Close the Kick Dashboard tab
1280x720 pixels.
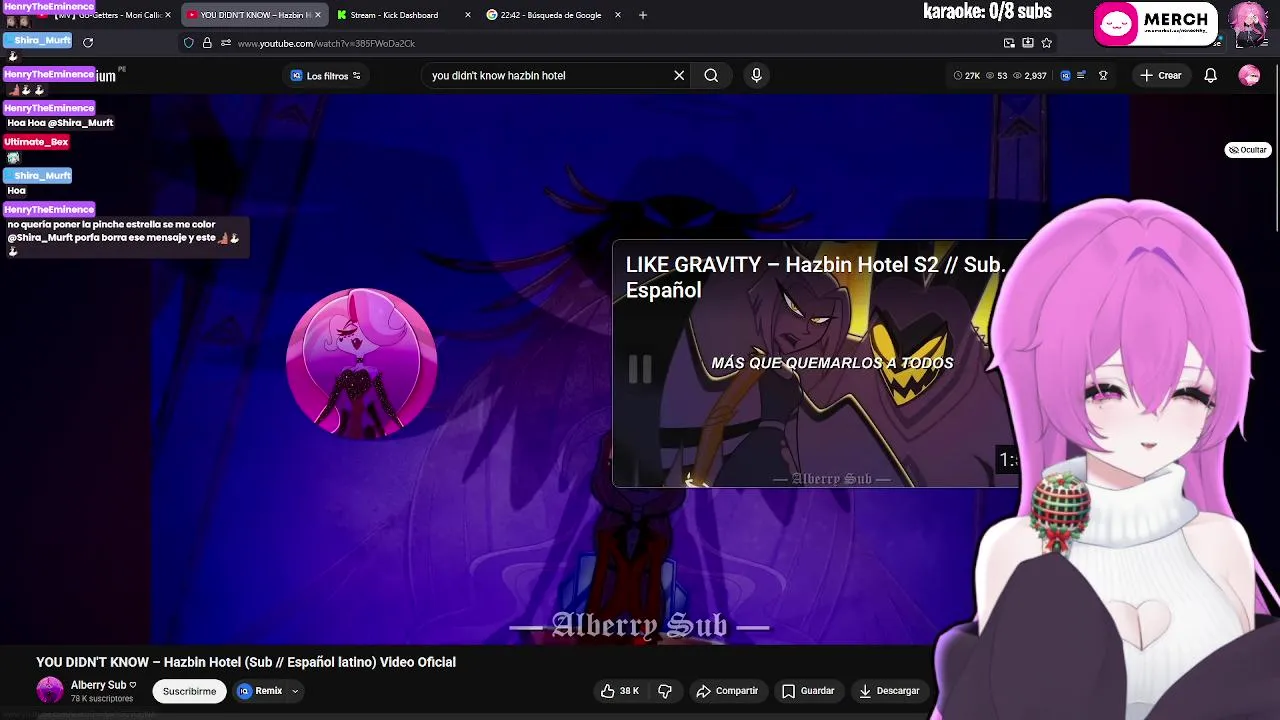pos(467,15)
